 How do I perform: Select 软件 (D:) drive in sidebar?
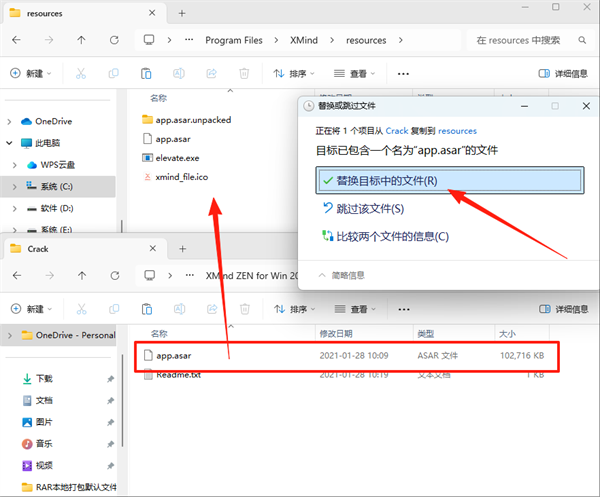[x=57, y=208]
